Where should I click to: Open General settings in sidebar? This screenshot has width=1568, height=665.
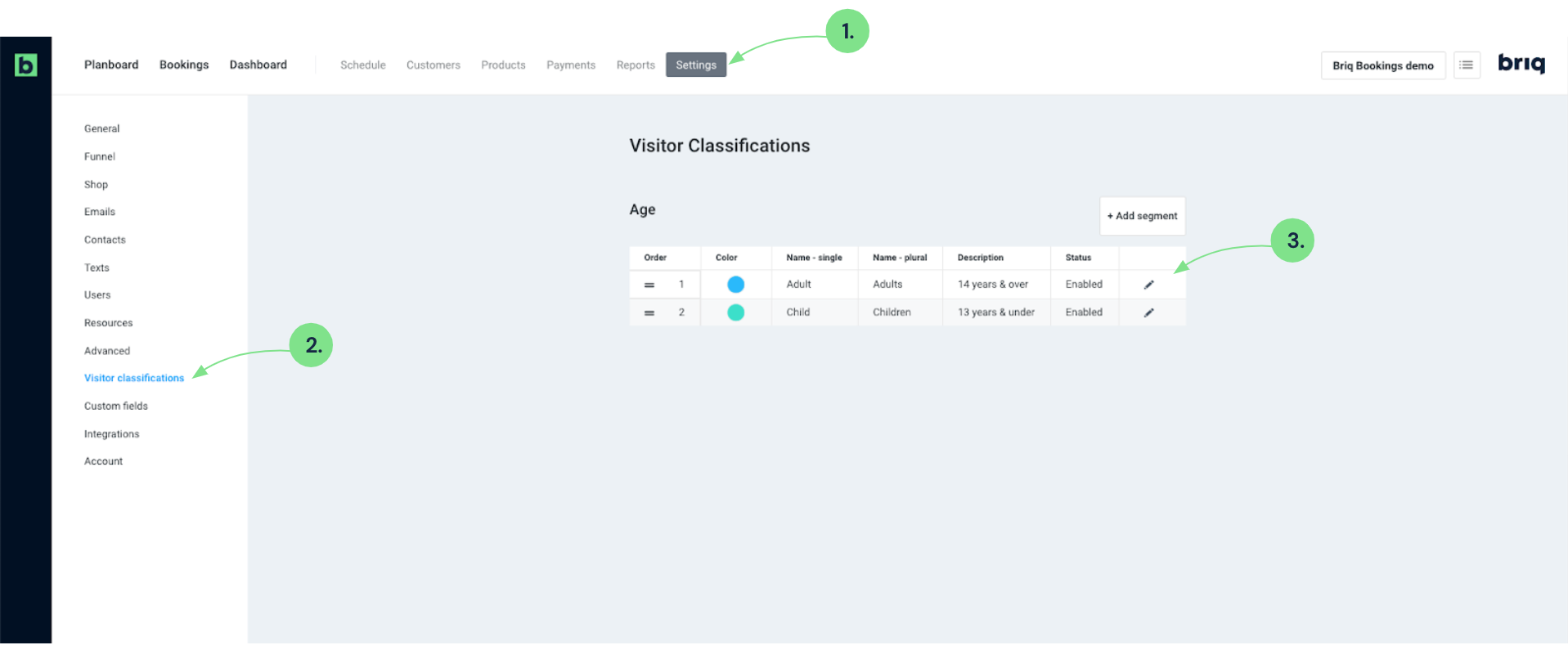pyautogui.click(x=101, y=128)
